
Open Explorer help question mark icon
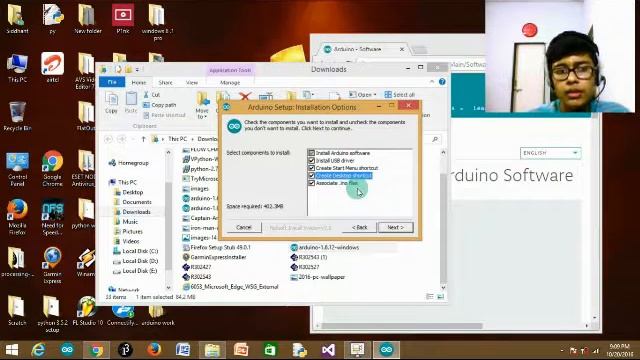[x=442, y=82]
